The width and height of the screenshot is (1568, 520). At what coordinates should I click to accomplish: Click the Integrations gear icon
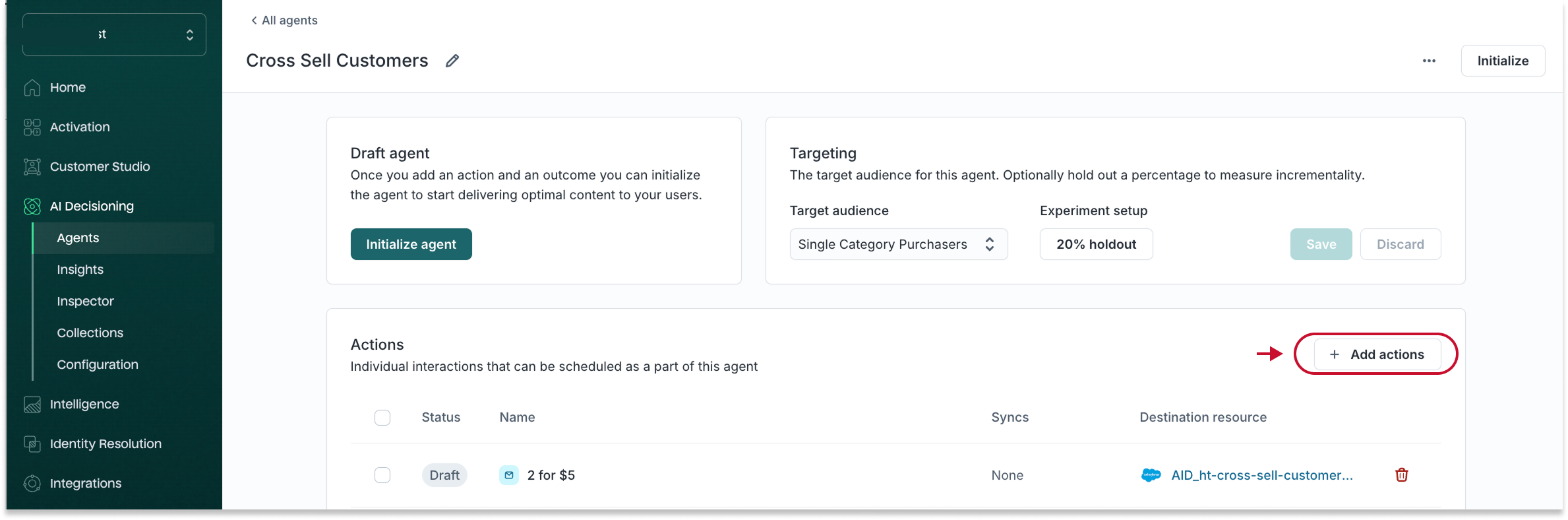tap(32, 484)
